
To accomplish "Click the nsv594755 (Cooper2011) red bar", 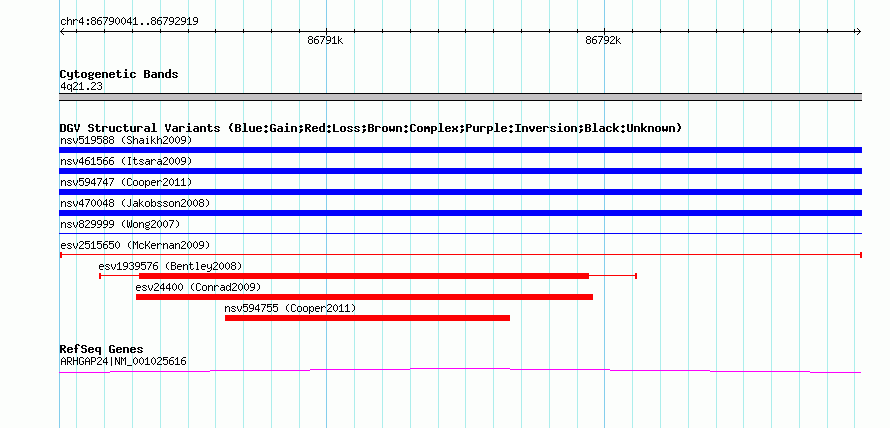I will (367, 318).
